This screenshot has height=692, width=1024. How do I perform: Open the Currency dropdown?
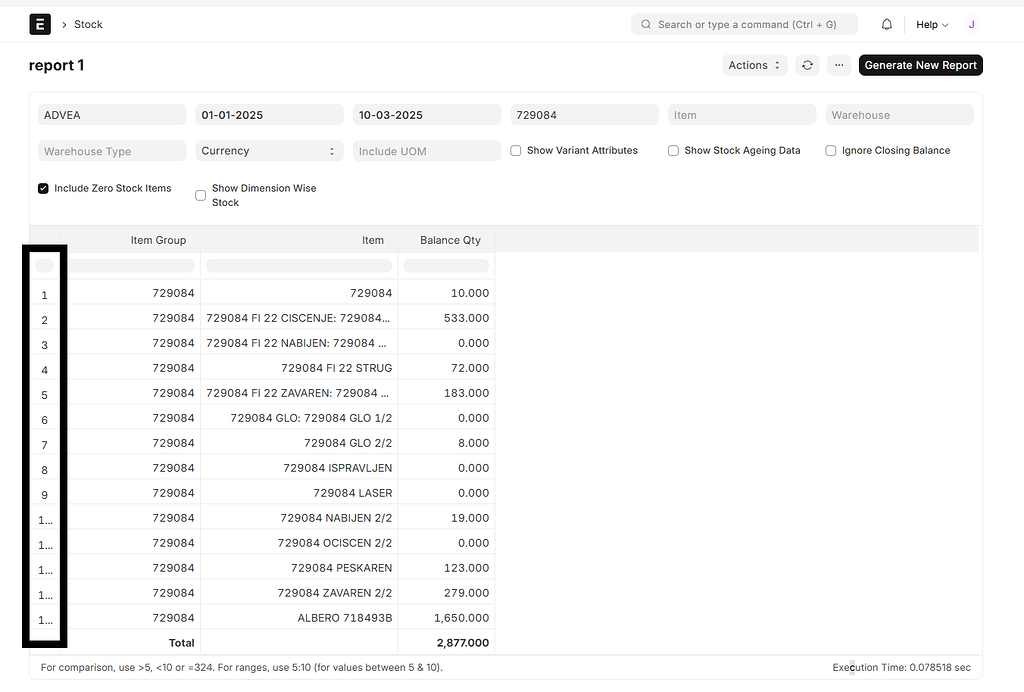click(x=268, y=150)
